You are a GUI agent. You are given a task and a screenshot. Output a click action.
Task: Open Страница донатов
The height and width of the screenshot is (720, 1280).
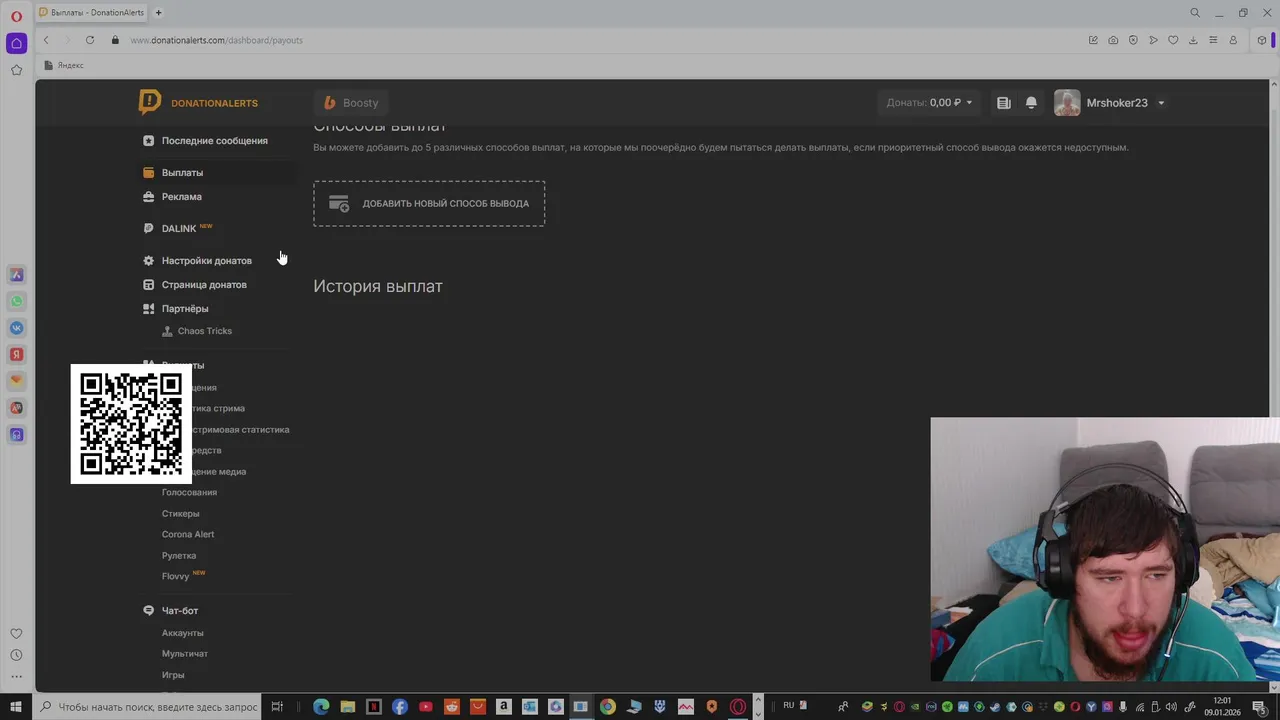[204, 285]
